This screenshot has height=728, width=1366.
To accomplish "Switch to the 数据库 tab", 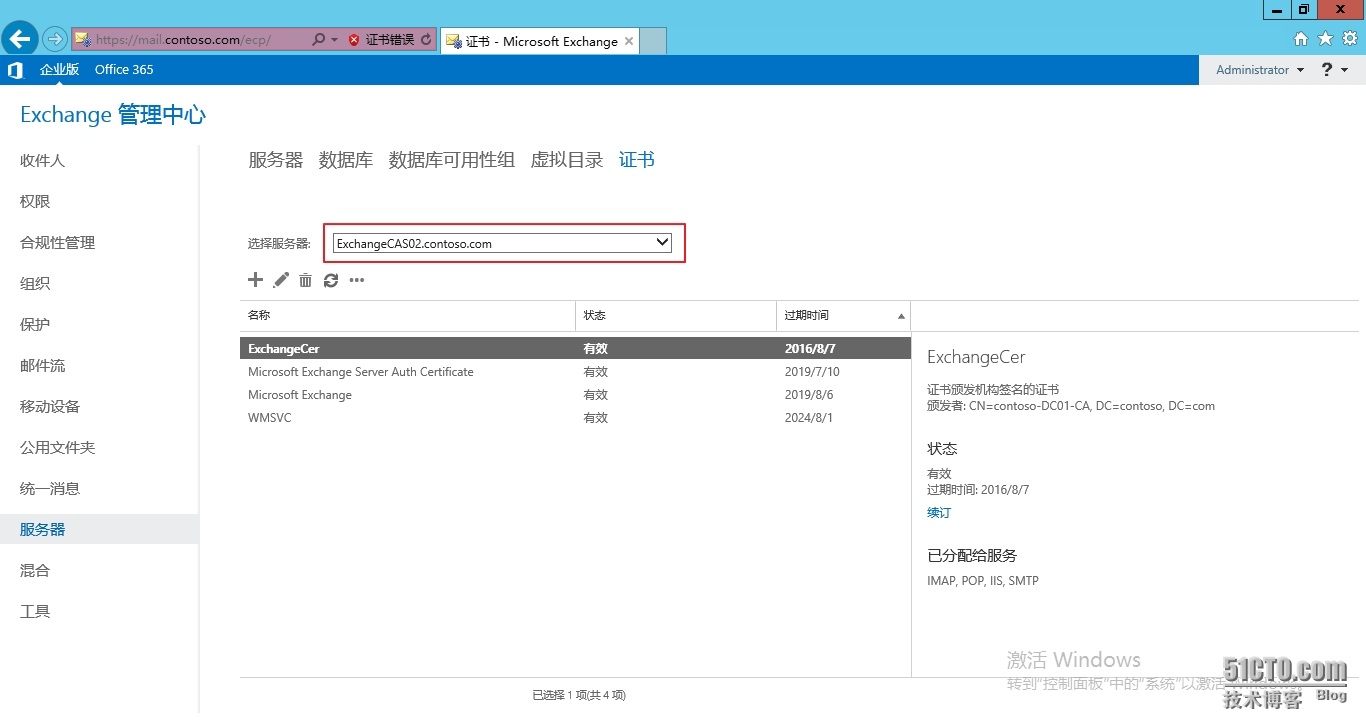I will 345,159.
